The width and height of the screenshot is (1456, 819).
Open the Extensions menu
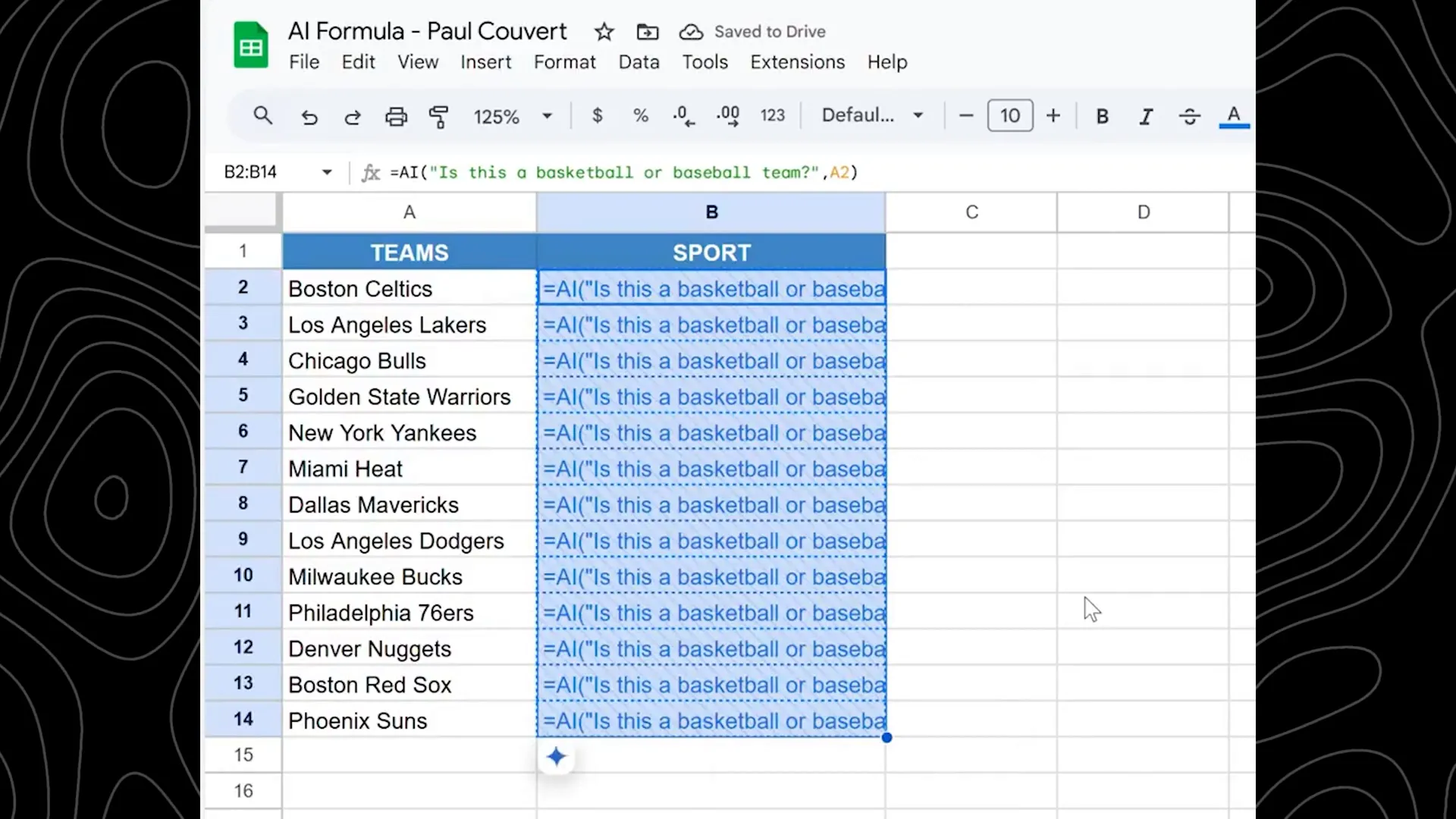[797, 62]
